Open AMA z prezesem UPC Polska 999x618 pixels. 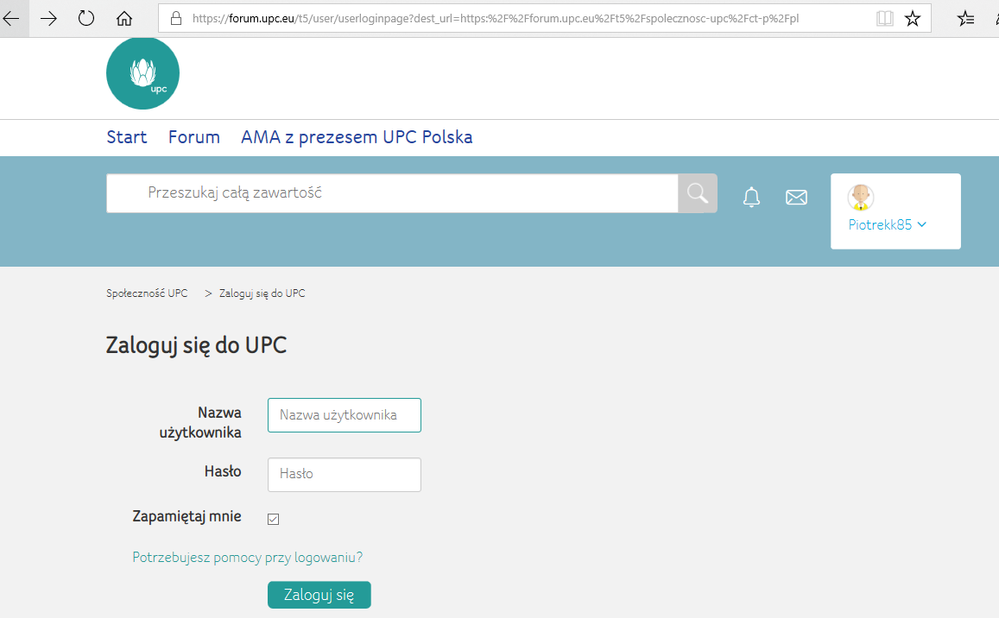click(x=356, y=137)
